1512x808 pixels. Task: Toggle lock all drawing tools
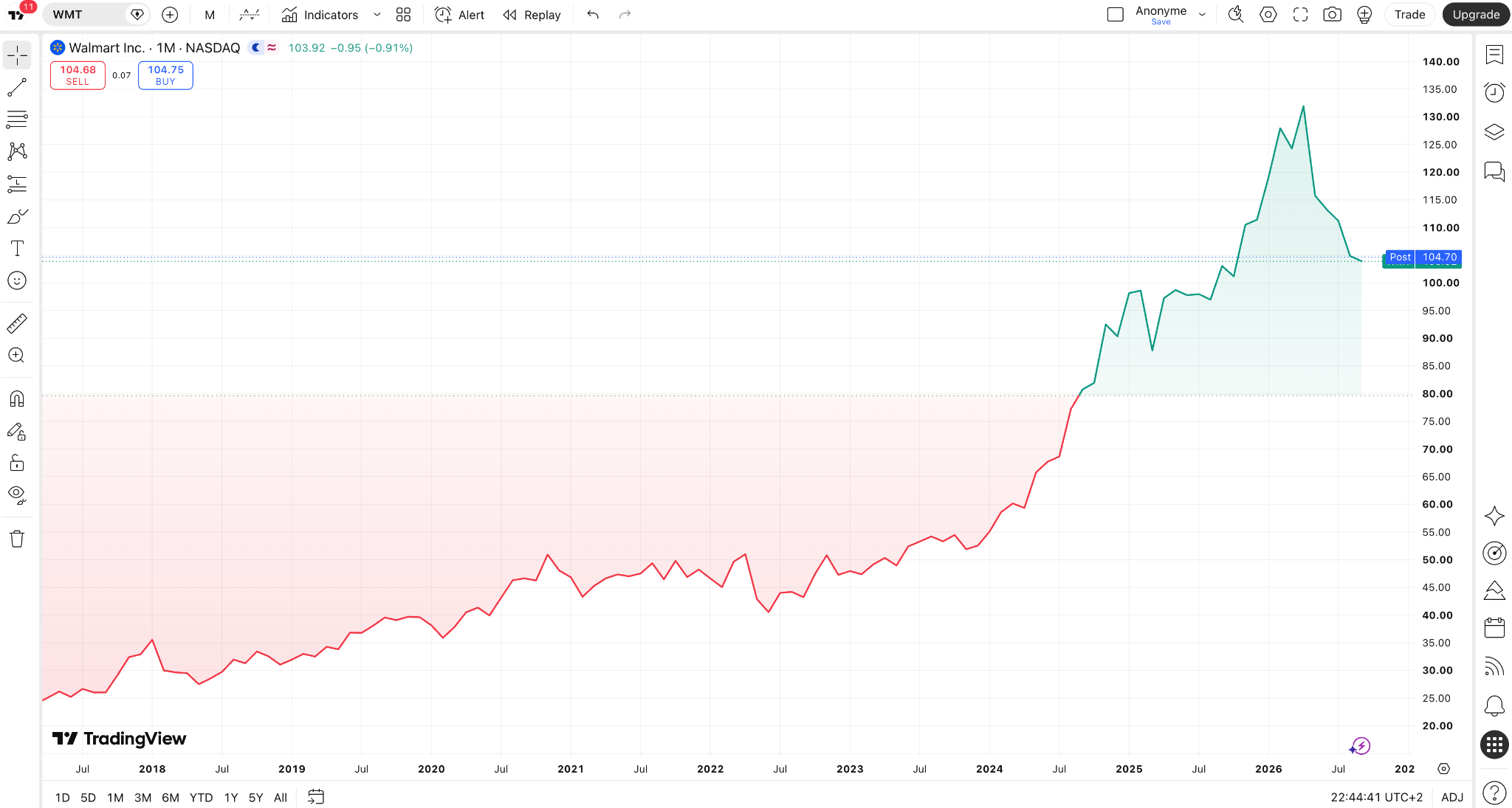[x=17, y=463]
